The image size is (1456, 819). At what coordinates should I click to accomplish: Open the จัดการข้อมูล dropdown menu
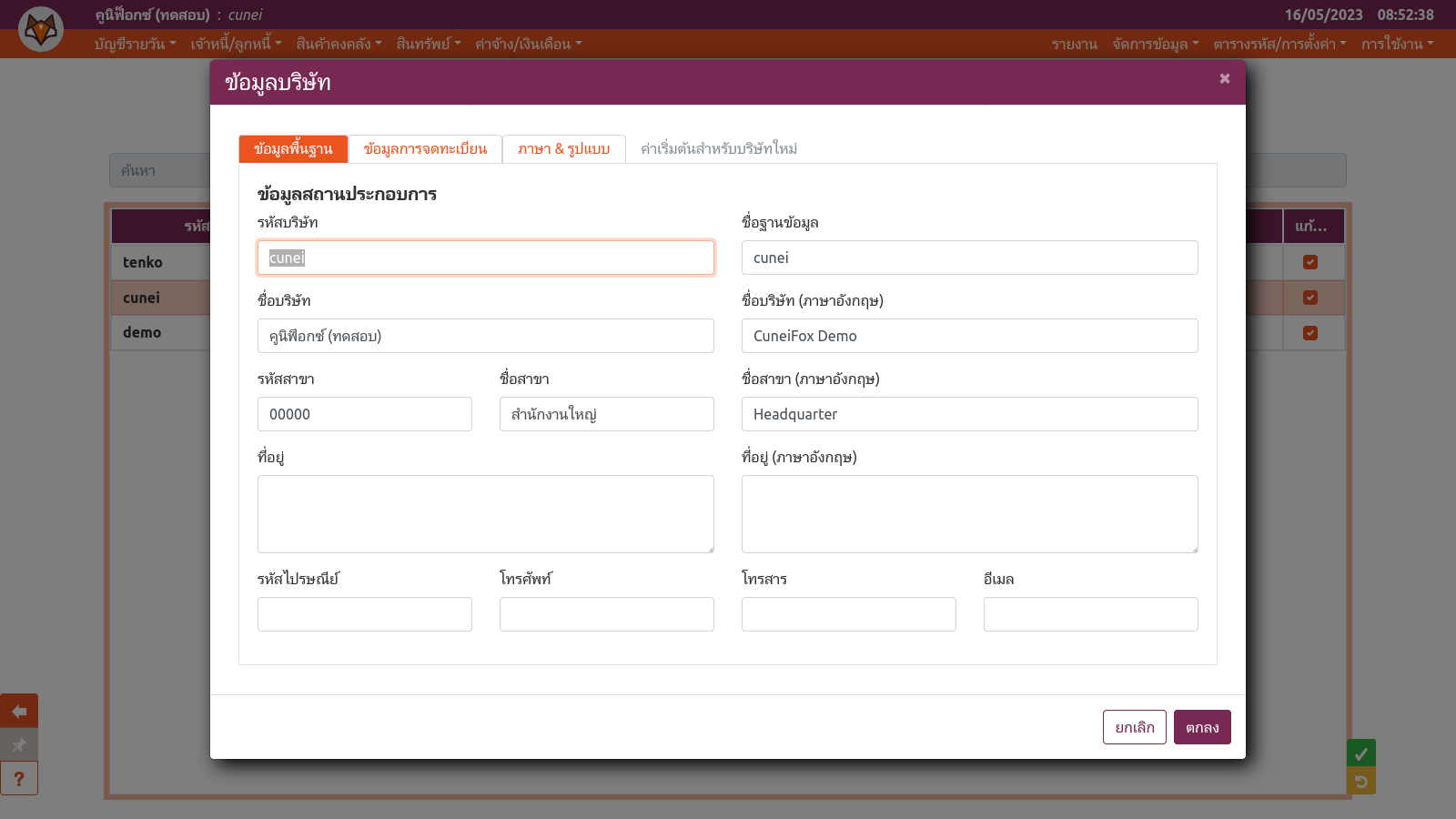tap(1155, 44)
